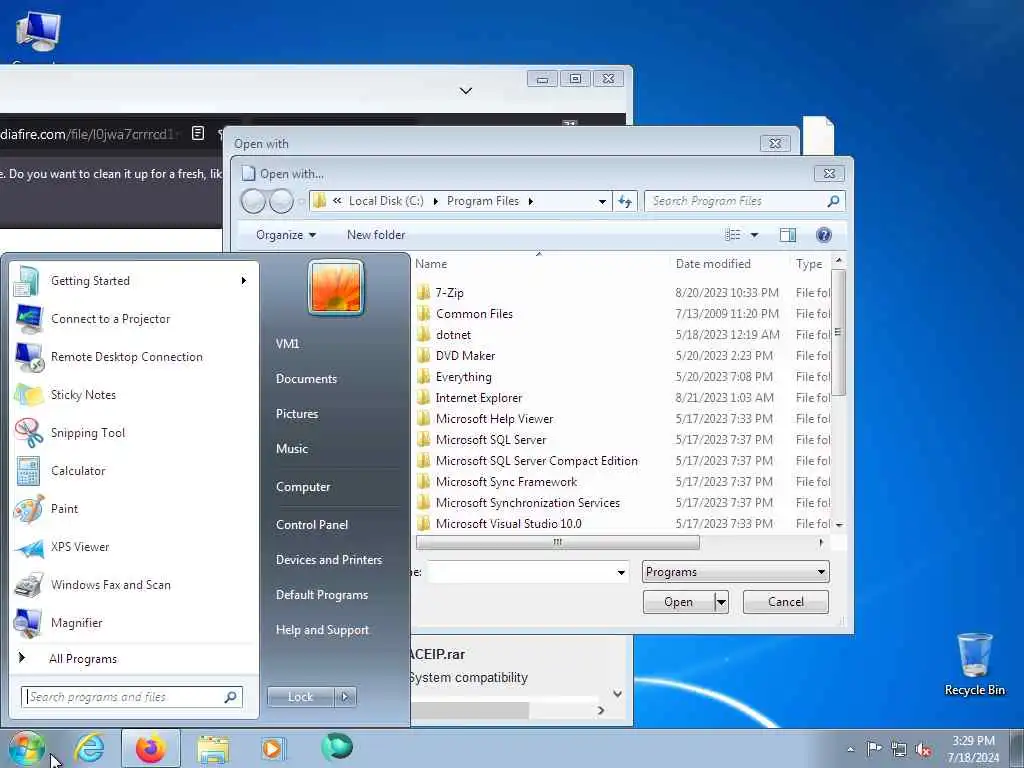Open the 7-Zip folder
1024x768 pixels.
[x=449, y=293]
